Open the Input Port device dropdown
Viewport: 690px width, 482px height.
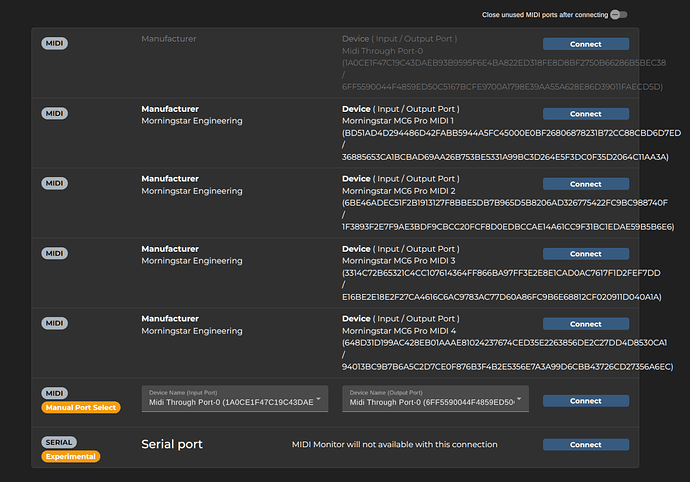(235, 399)
